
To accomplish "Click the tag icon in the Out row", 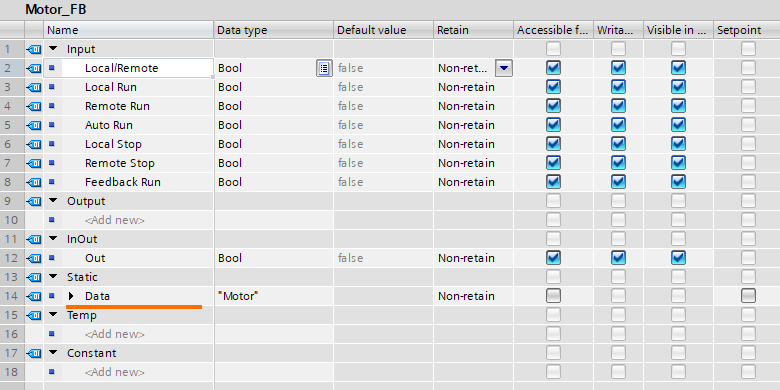I will coord(34,258).
